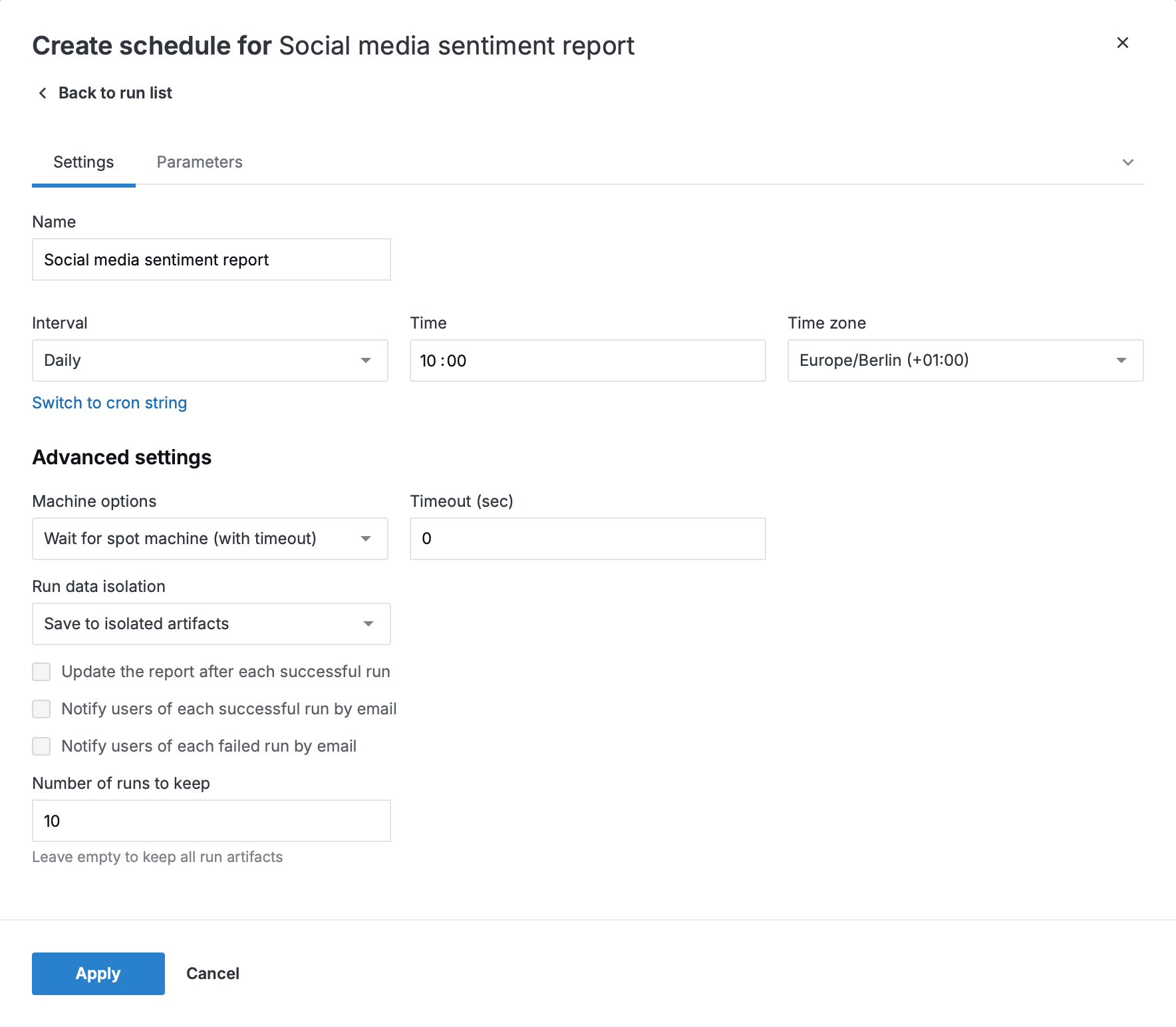This screenshot has height=1027, width=1176.
Task: Collapse the panel using the top-right chevron
Action: coord(1127,162)
